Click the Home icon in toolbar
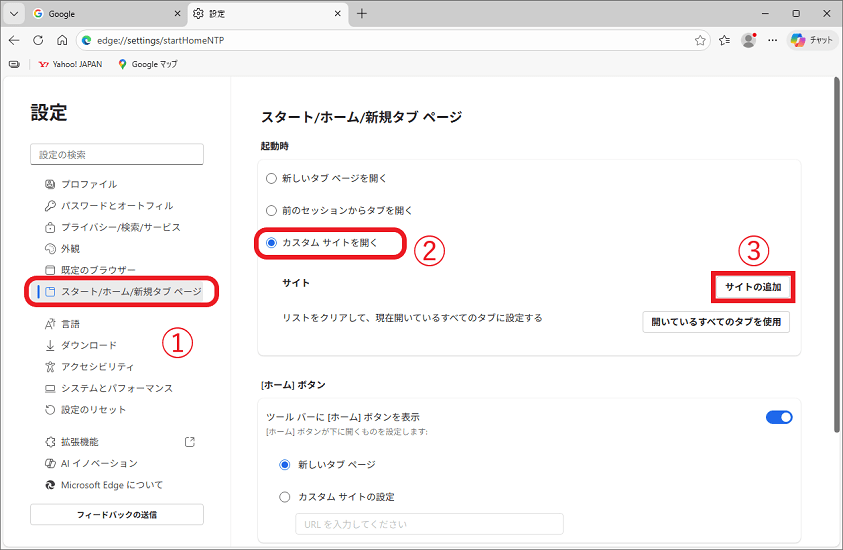 [x=62, y=40]
